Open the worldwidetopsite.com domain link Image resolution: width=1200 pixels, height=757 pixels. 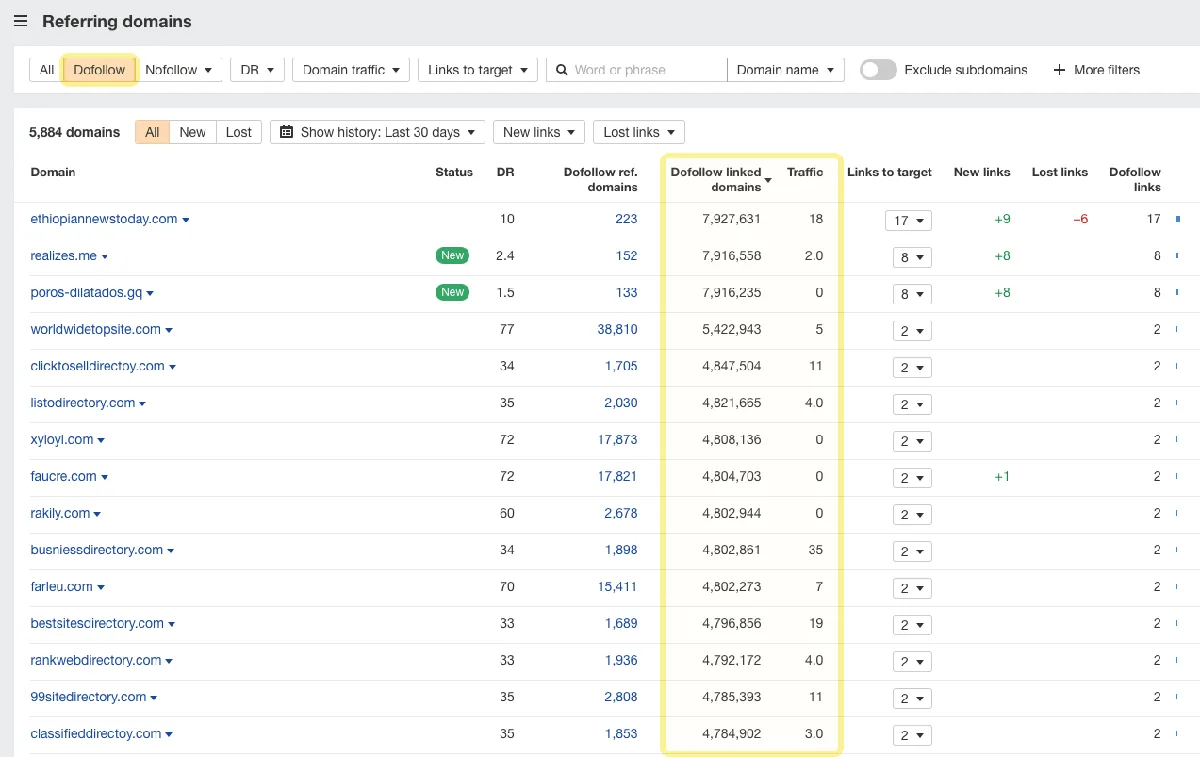pos(96,329)
